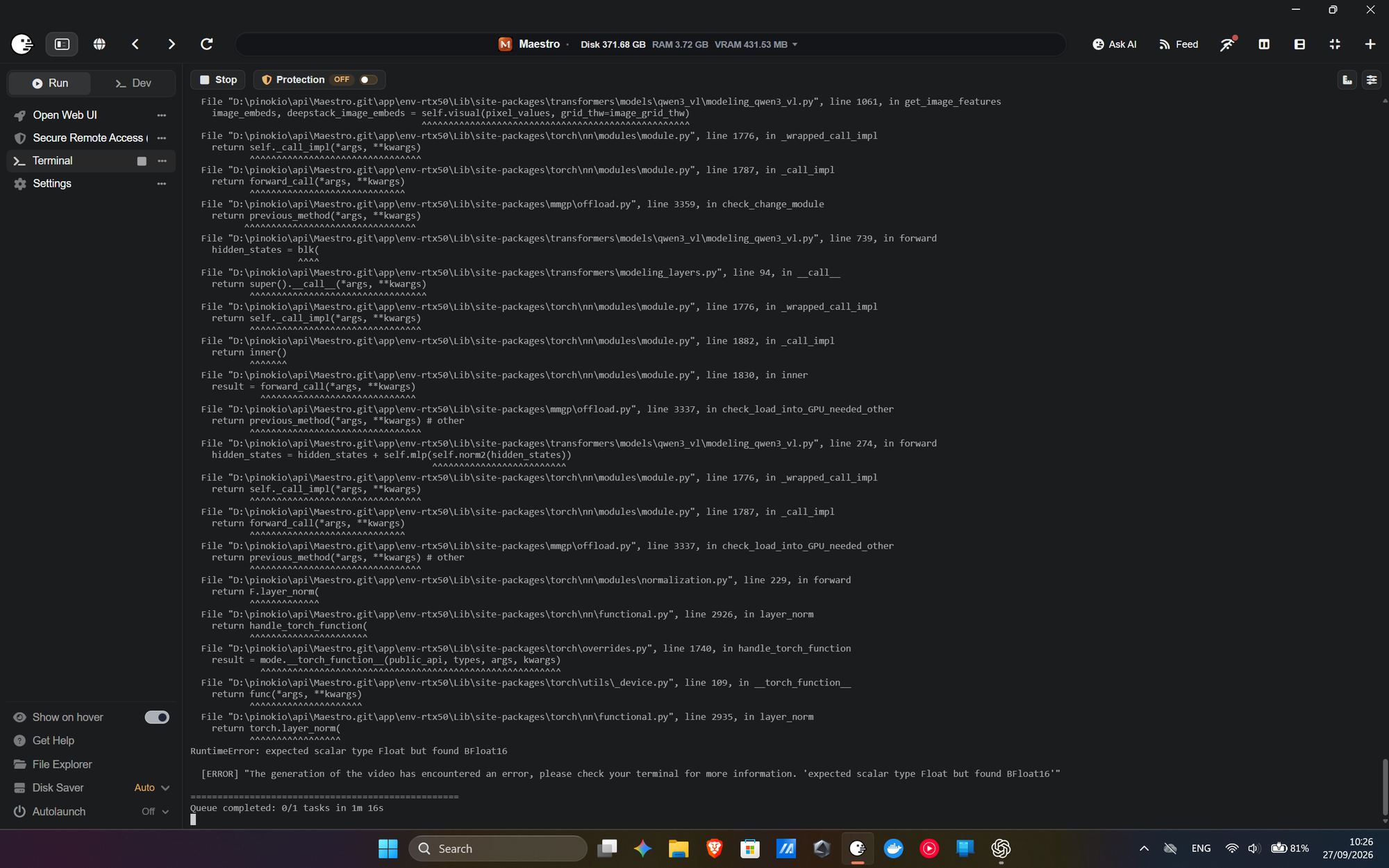Select Open Web UI menu item
Screen dimensions: 1389x868
coord(65,115)
